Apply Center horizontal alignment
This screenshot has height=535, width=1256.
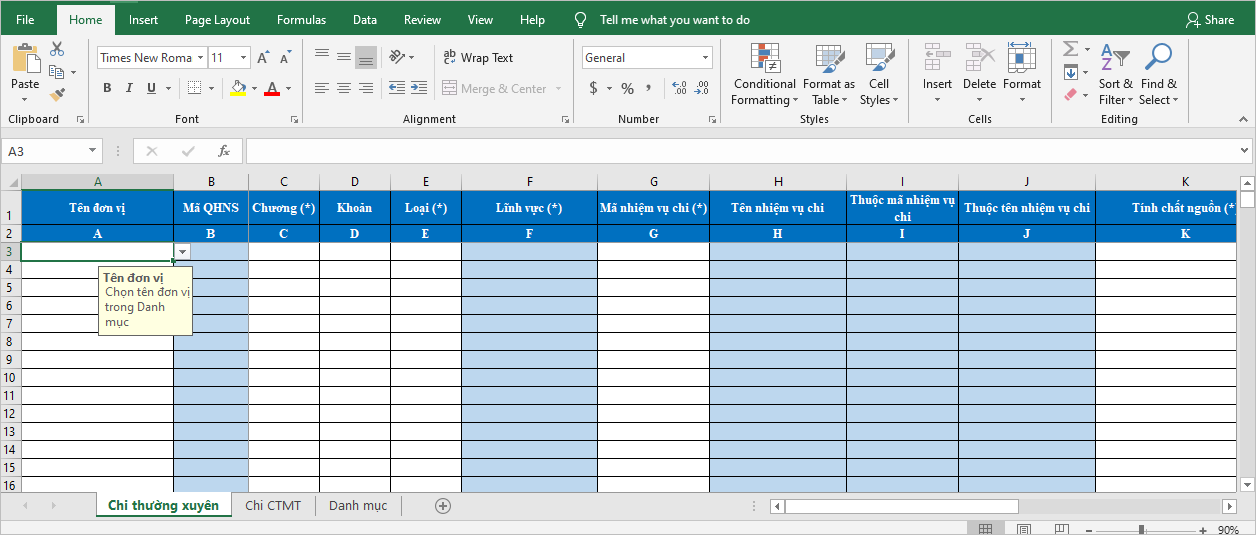344,88
